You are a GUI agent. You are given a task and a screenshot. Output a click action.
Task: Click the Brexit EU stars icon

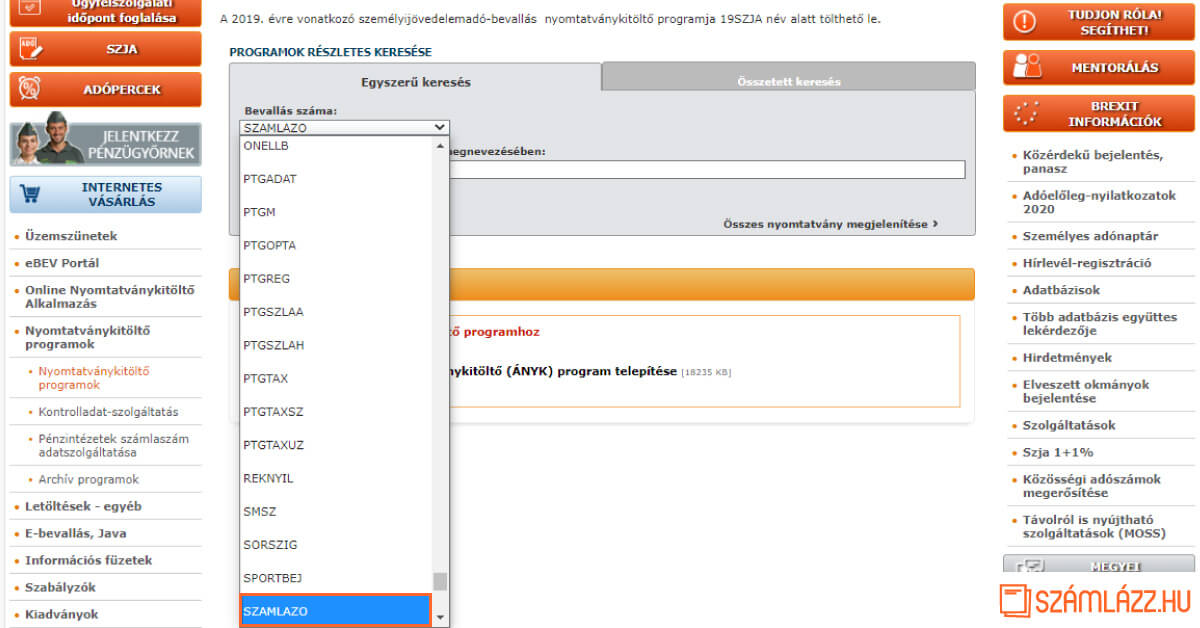pos(1026,113)
